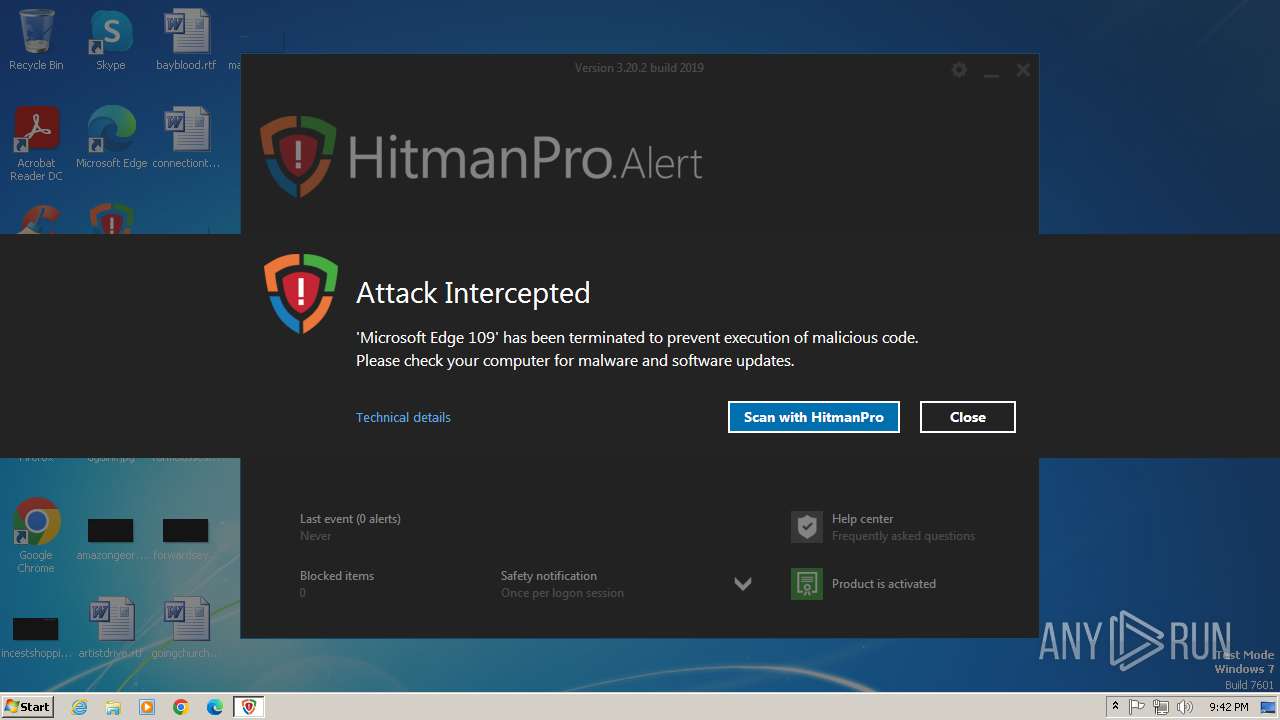1280x720 pixels.
Task: Close the HitmanPro.Alert window
Action: coord(1023,70)
